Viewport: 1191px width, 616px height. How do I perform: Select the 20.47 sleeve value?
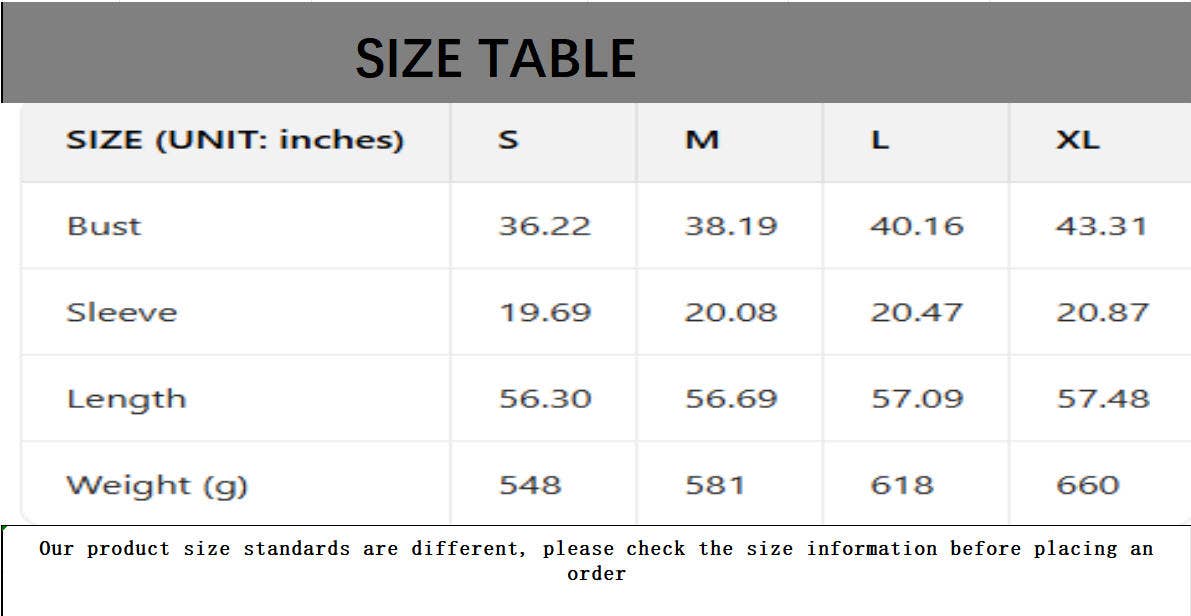(916, 313)
